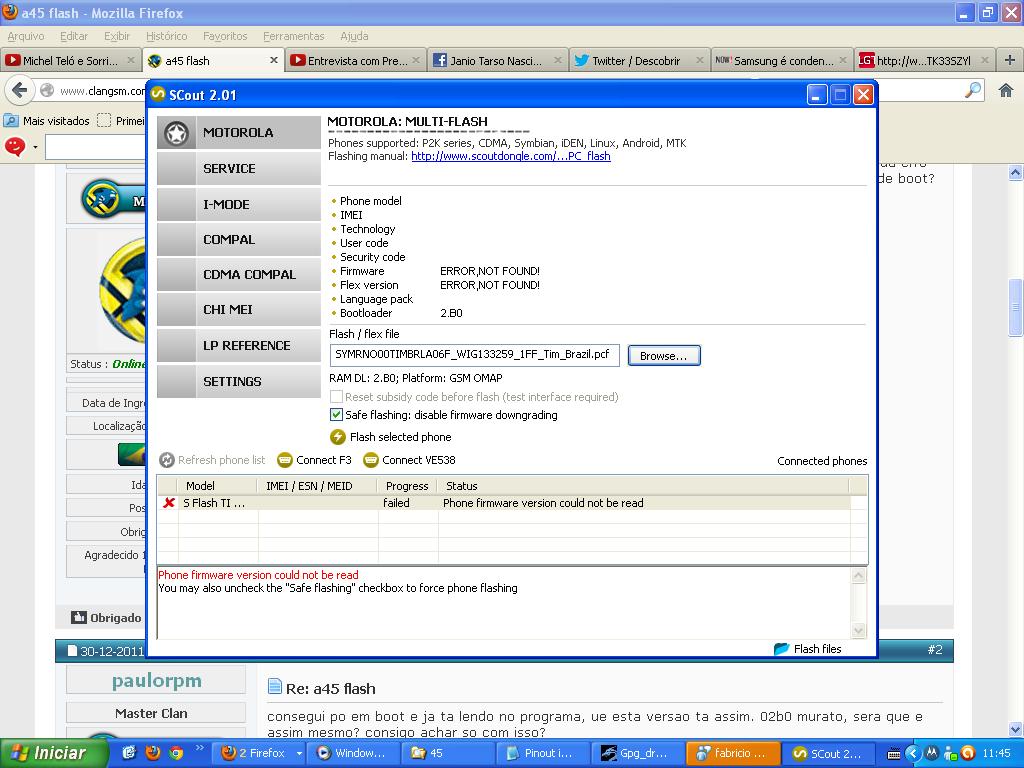Switch to Window... media player taskbar item
1024x768 pixels.
point(353,753)
